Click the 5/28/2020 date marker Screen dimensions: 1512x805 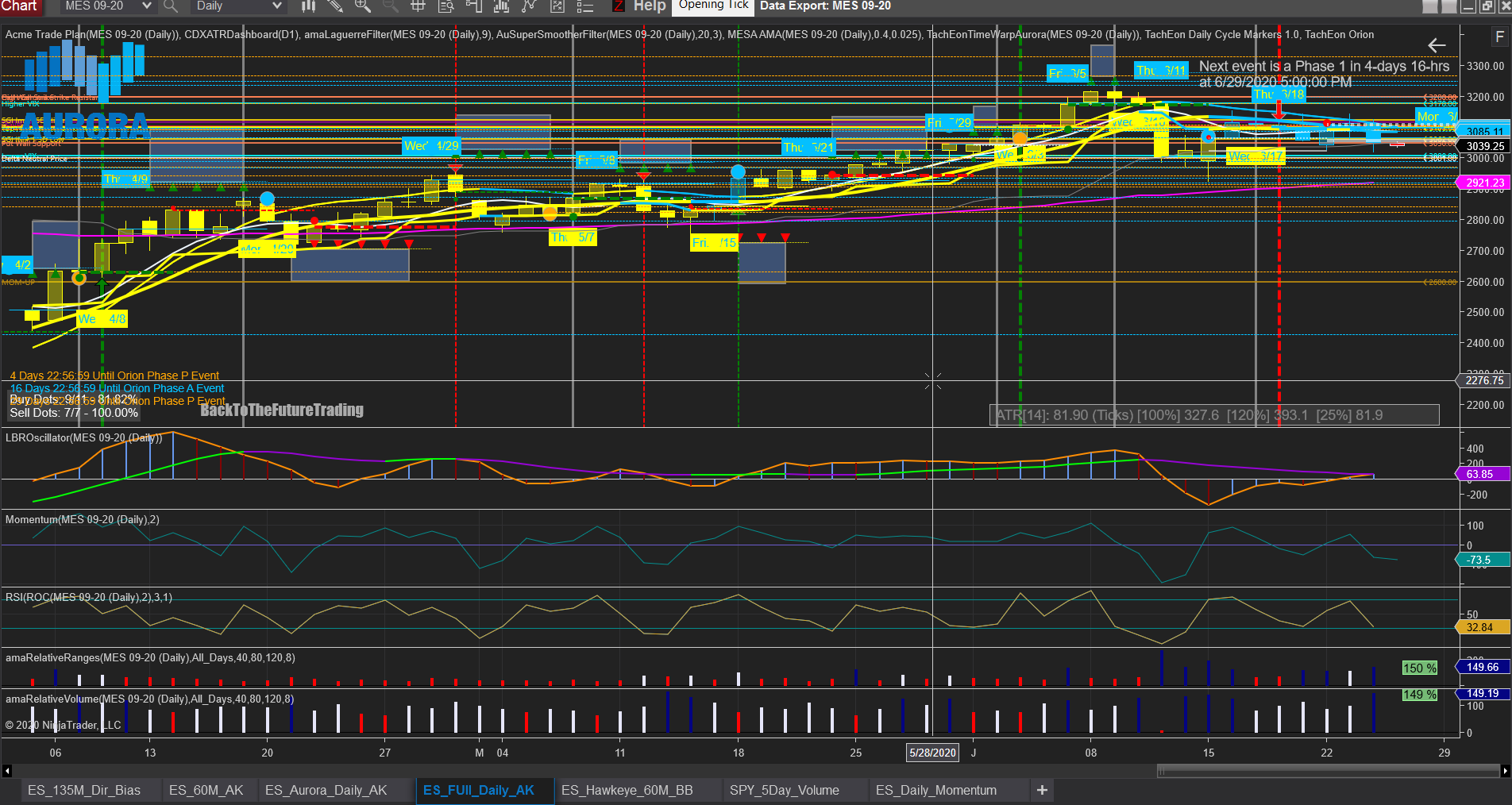933,753
